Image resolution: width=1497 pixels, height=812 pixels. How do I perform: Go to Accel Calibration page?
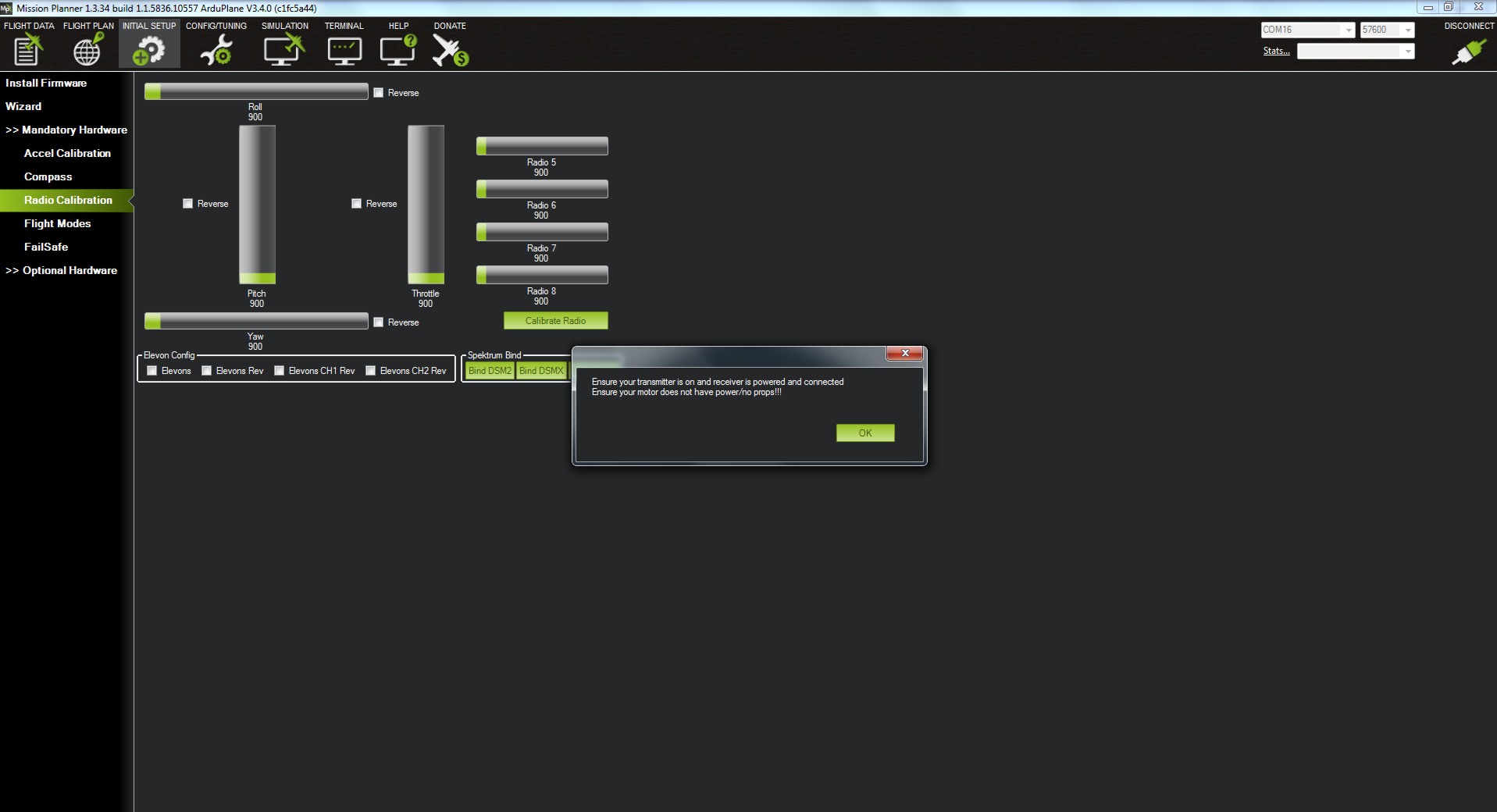(x=67, y=153)
